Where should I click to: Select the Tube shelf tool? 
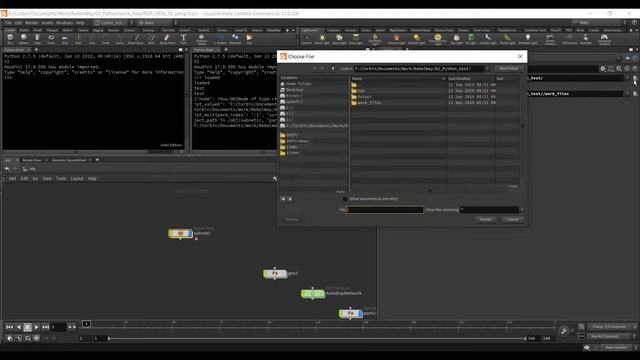[37, 39]
